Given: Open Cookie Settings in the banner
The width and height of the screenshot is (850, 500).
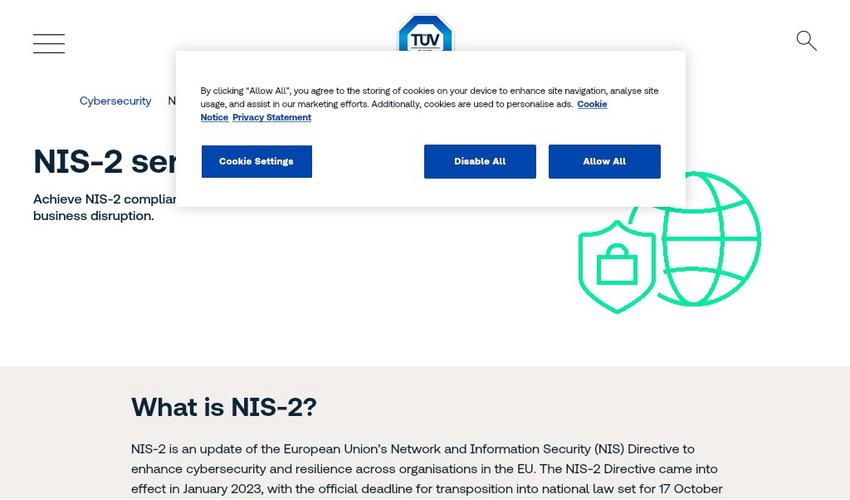Looking at the screenshot, I should pos(256,161).
